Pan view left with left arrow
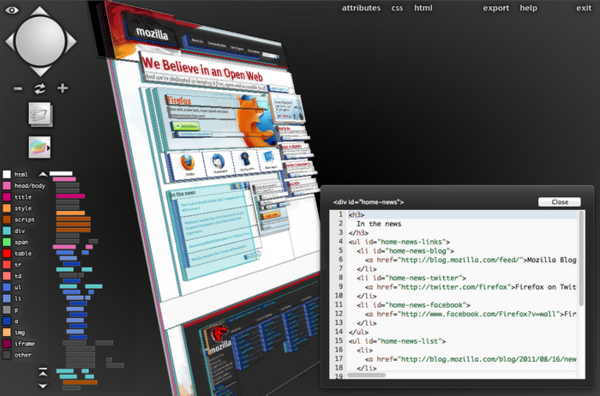Viewport: 600px width, 396px height. [x=10, y=41]
